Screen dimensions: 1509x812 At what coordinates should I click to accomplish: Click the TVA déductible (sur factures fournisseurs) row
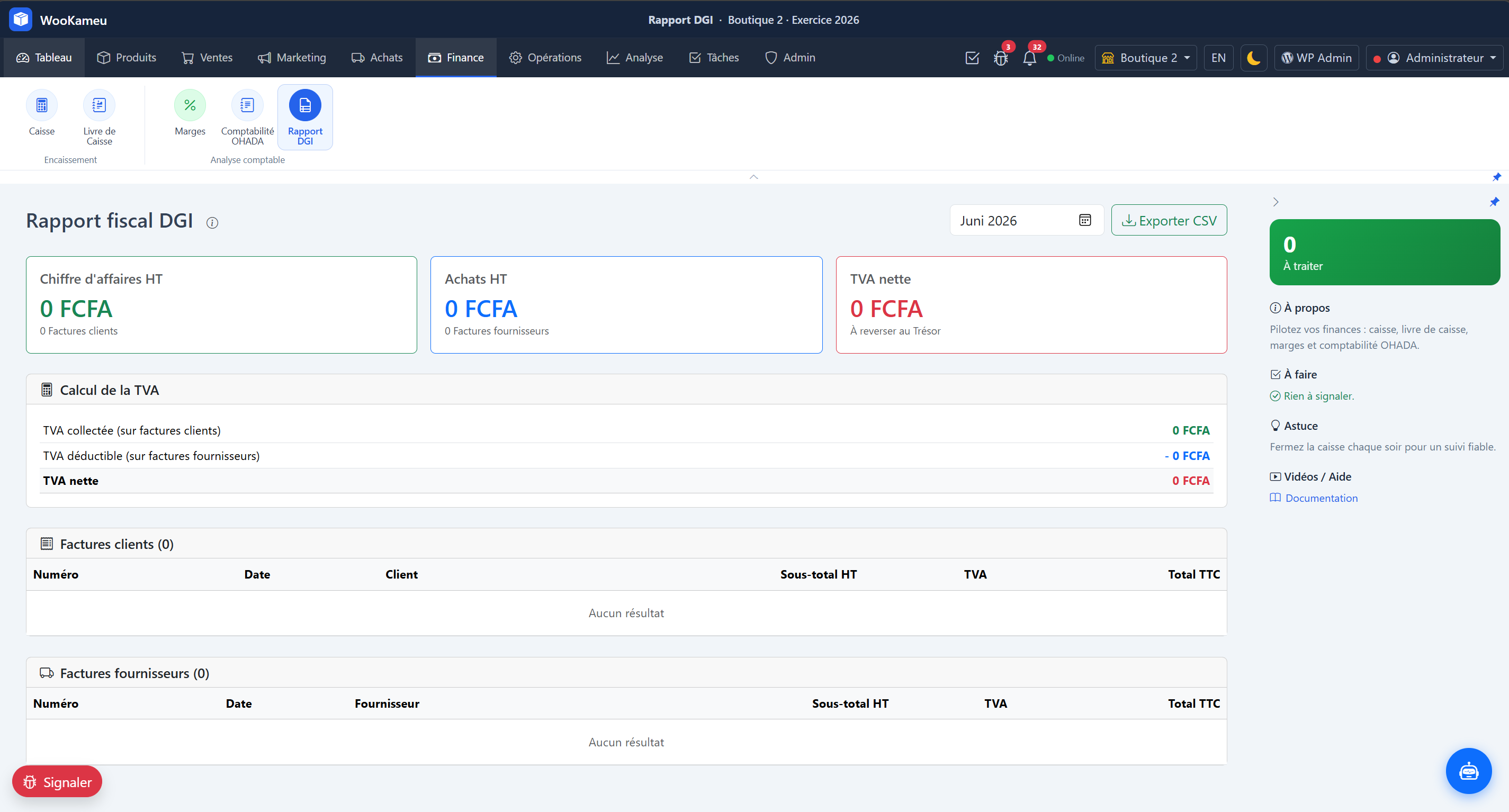pyautogui.click(x=626, y=455)
